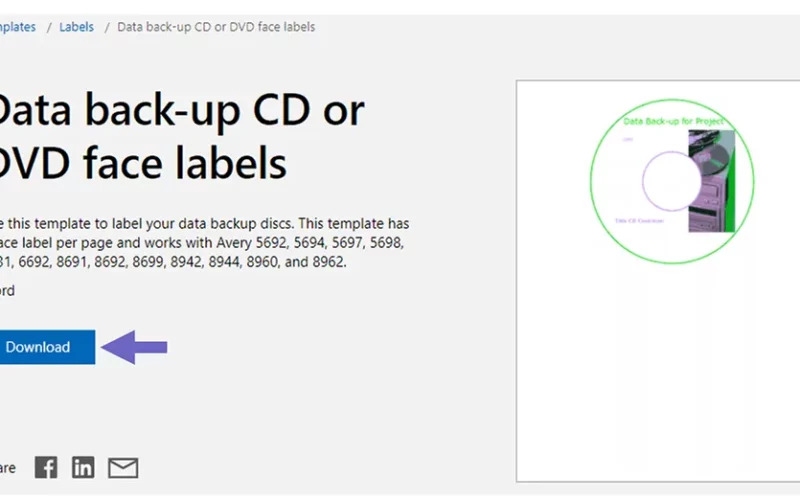Screen dimensions: 800x500
Task: Click the Share label beside social icons
Action: (x=8, y=468)
